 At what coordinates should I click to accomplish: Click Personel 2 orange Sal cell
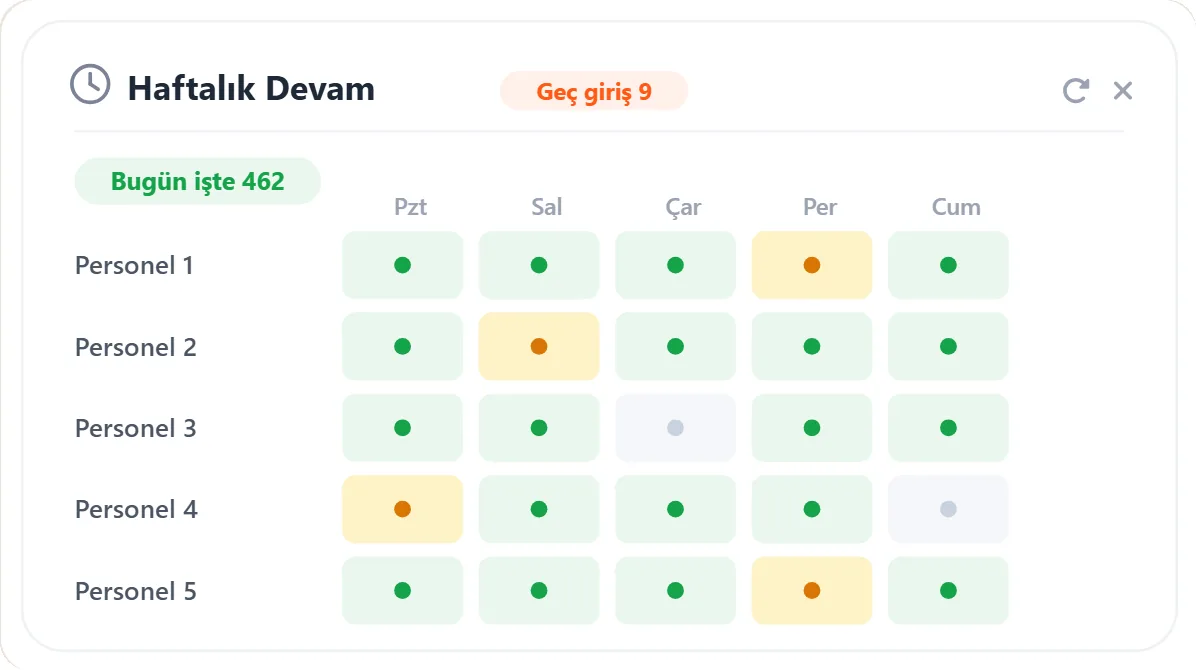coord(539,346)
